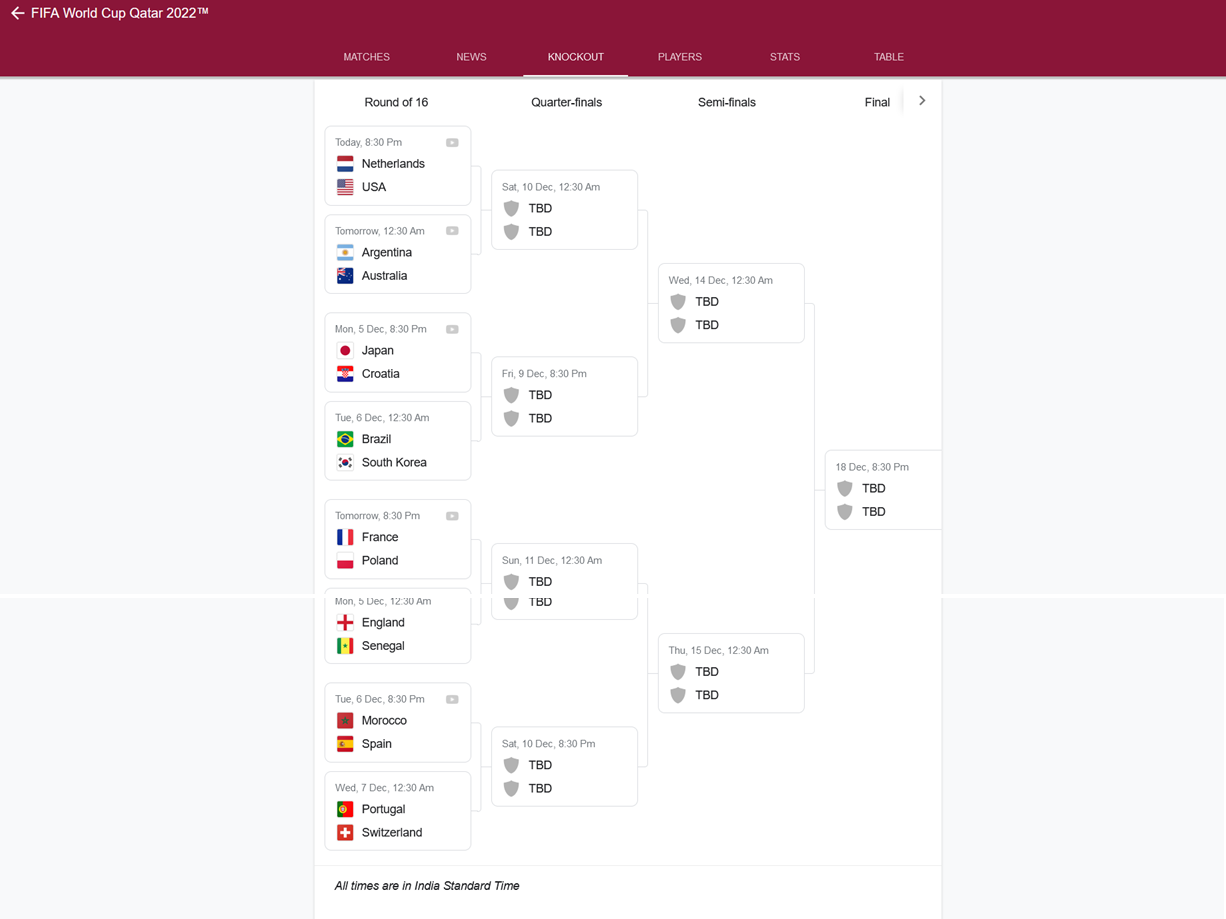Click the video icon on Argentina vs Australia
Screen dimensions: 1226x919
click(x=452, y=231)
